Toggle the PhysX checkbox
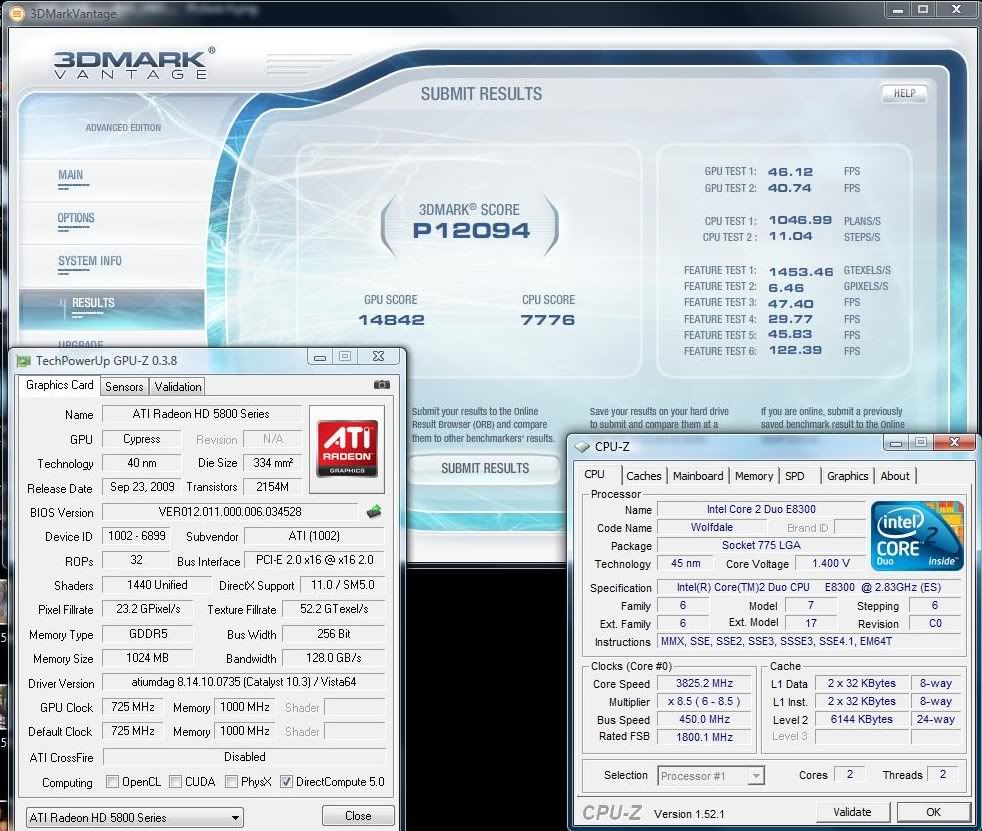982x831 pixels. (x=231, y=782)
